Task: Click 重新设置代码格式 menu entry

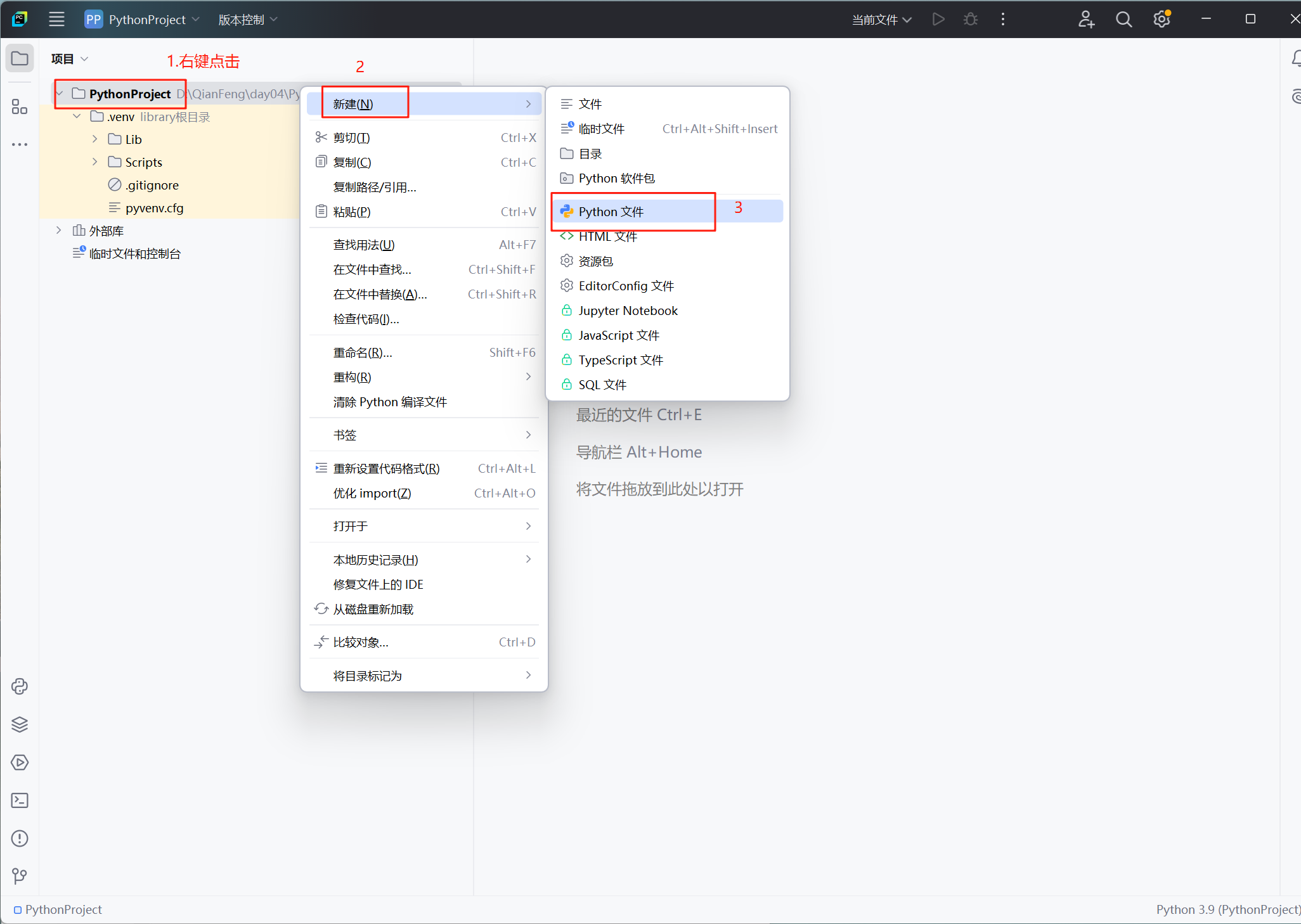Action: (x=386, y=468)
